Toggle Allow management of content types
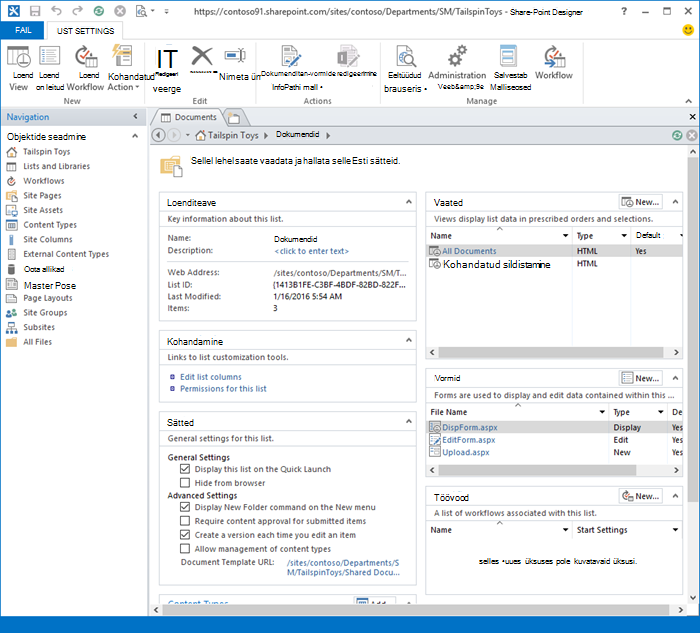Screen dimensions: 700x633 (185, 548)
